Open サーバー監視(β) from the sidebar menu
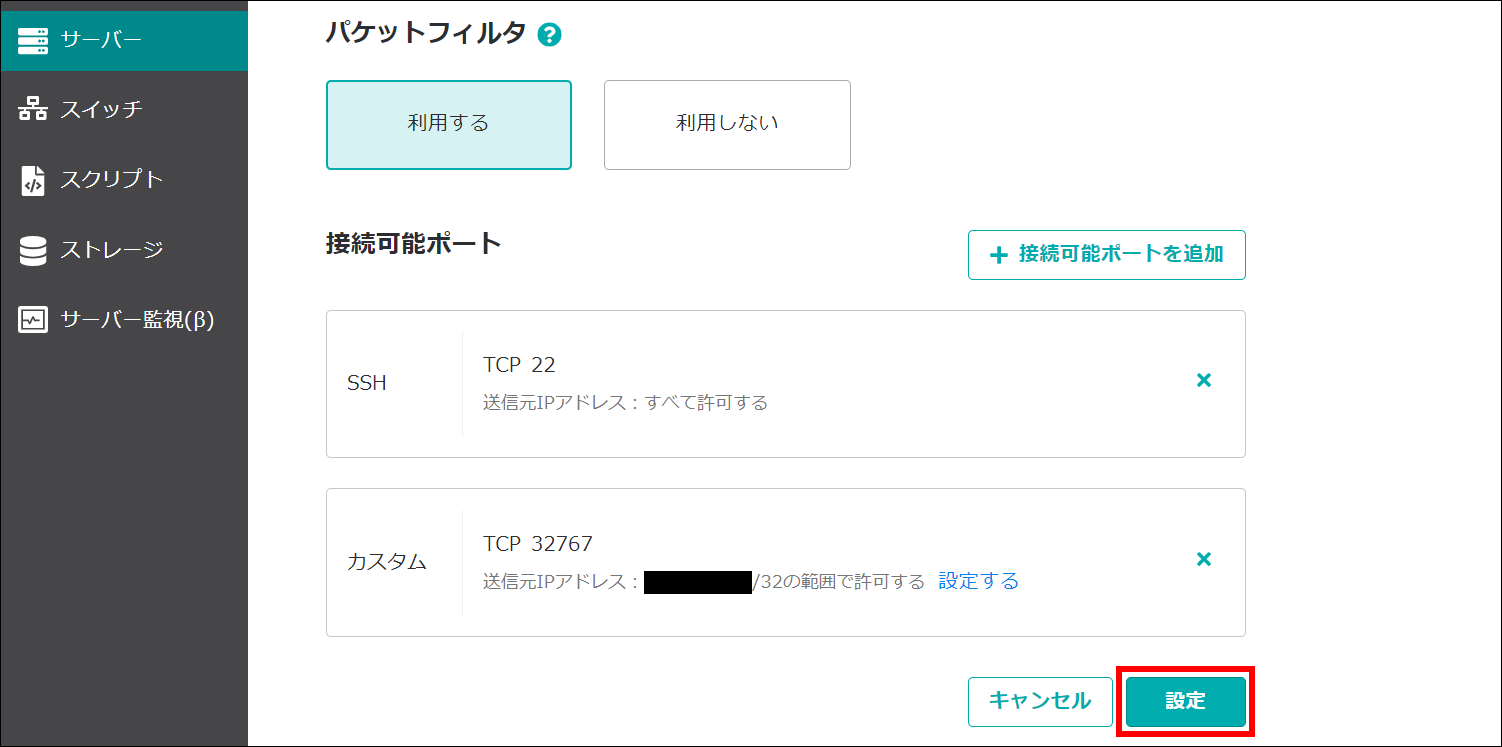Viewport: 1502px width, 747px height. point(120,320)
